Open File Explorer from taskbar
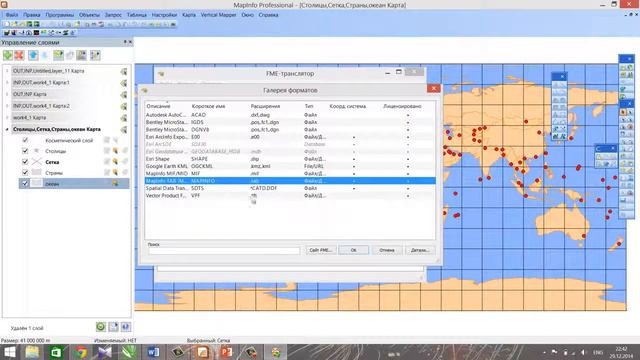 [x=32, y=352]
